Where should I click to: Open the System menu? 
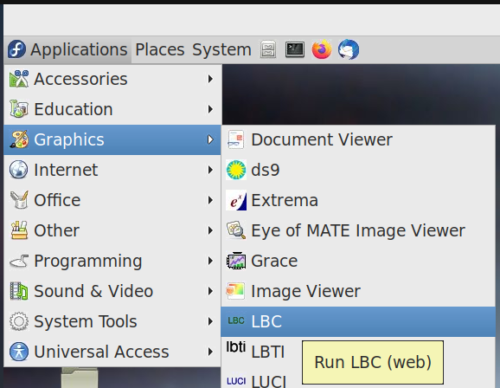click(x=222, y=50)
